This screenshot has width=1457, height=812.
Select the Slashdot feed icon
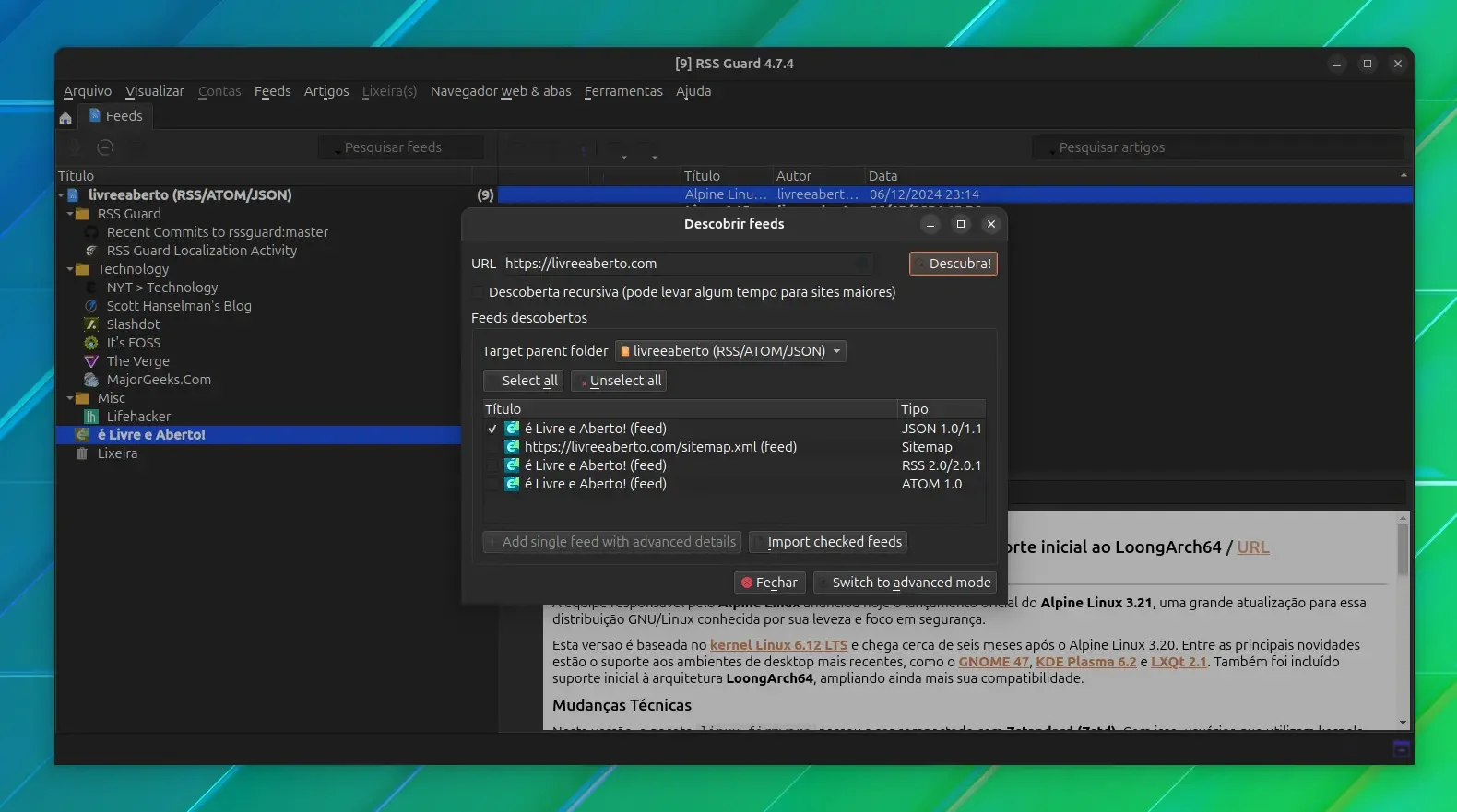(x=91, y=324)
